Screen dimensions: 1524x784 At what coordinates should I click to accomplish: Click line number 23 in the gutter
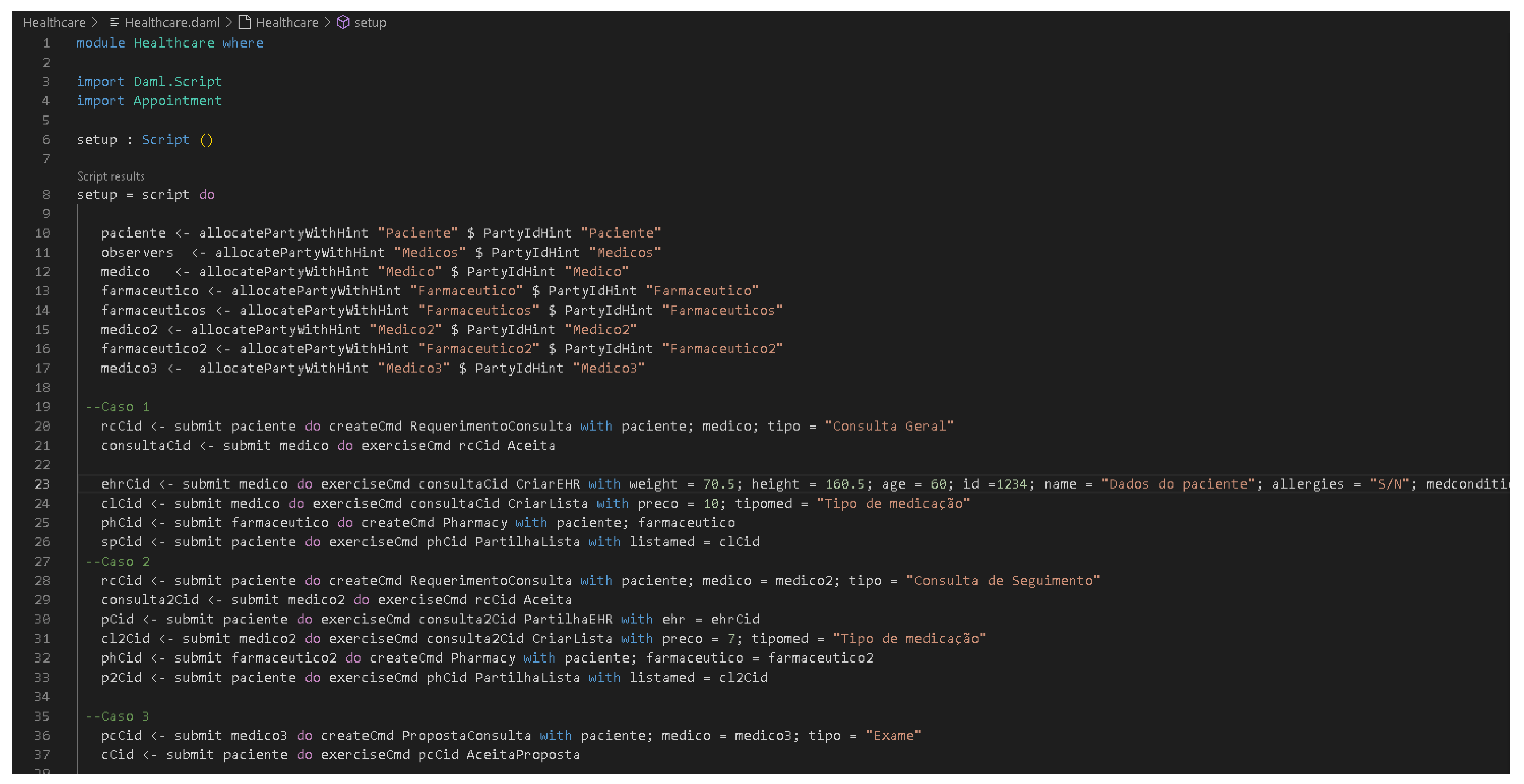(42, 484)
